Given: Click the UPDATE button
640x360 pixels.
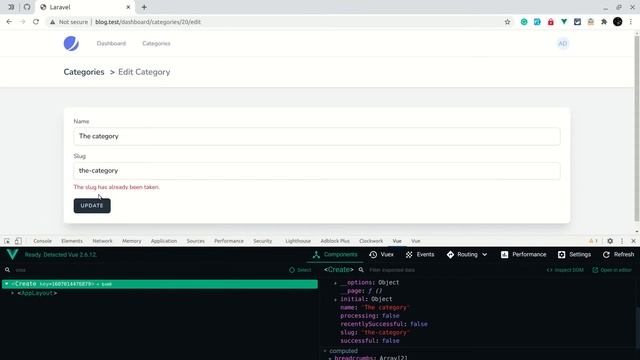Looking at the screenshot, I should click(x=92, y=206).
